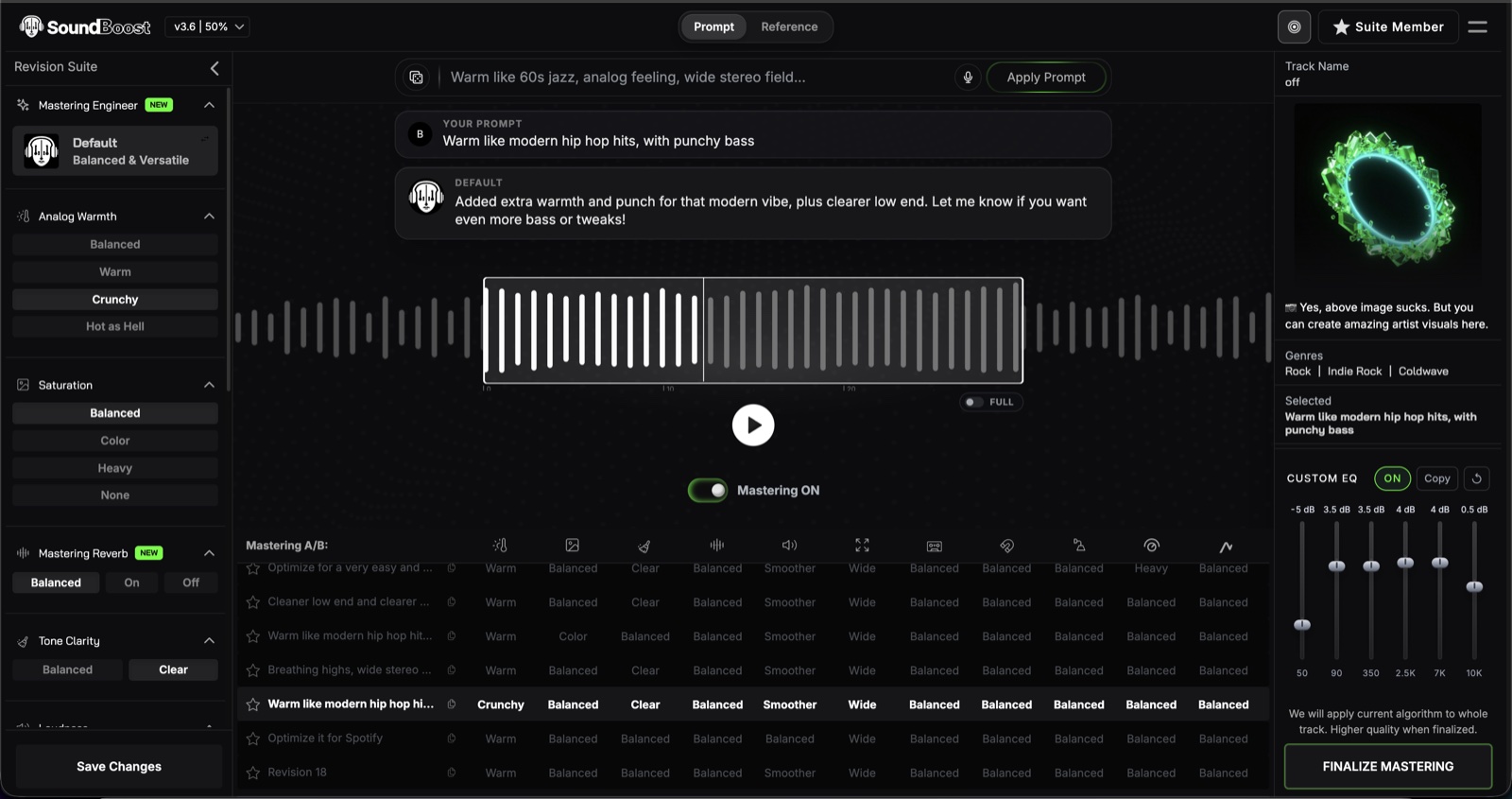Click the Indie Rock genre tag

pos(1354,372)
